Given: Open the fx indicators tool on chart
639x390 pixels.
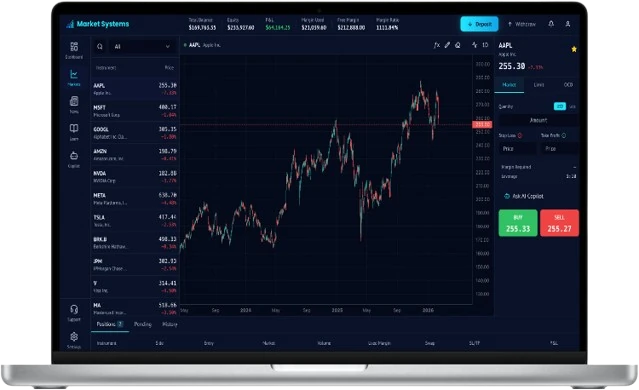Looking at the screenshot, I should pos(436,45).
